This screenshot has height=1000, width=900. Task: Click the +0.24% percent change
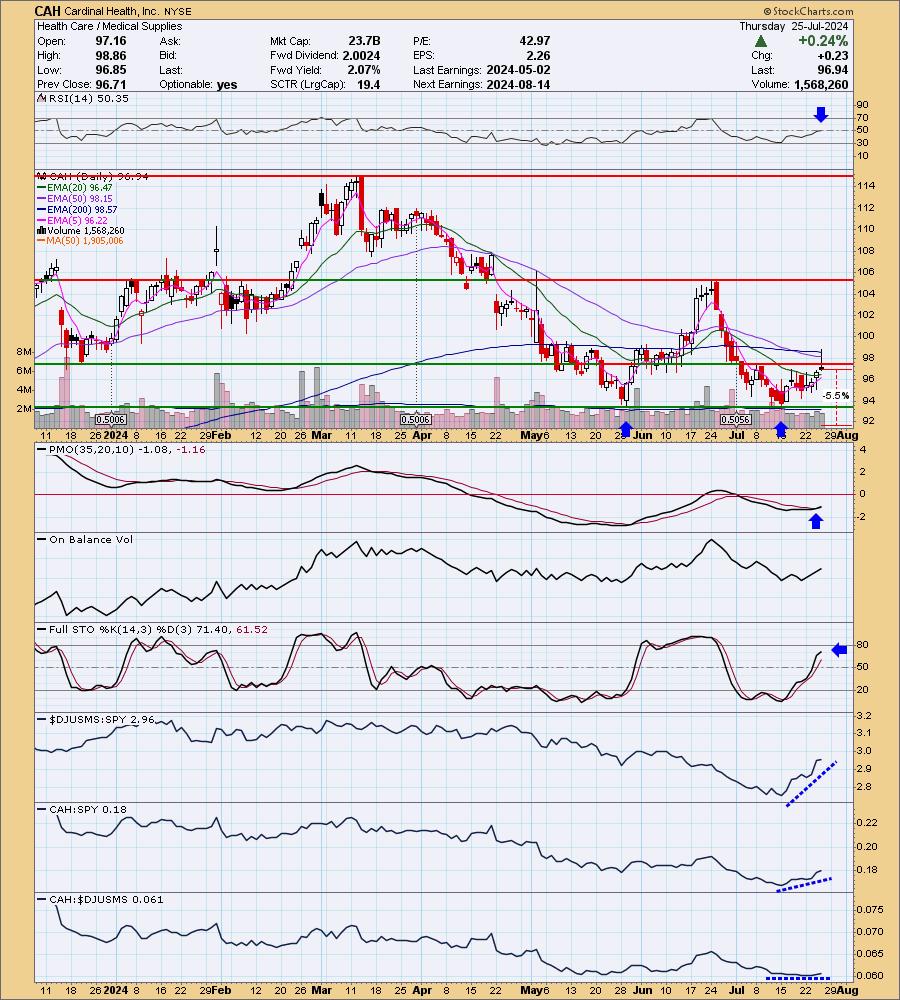point(823,41)
